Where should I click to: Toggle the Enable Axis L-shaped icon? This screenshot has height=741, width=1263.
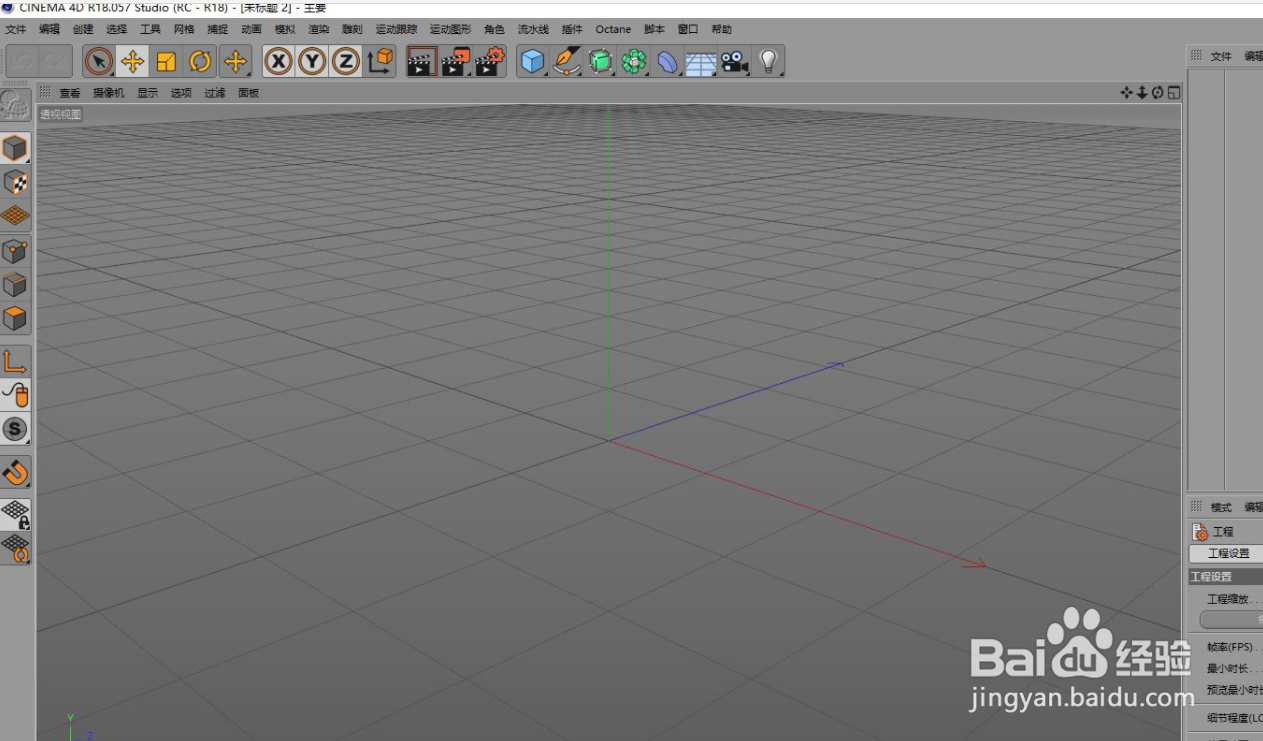tap(15, 361)
